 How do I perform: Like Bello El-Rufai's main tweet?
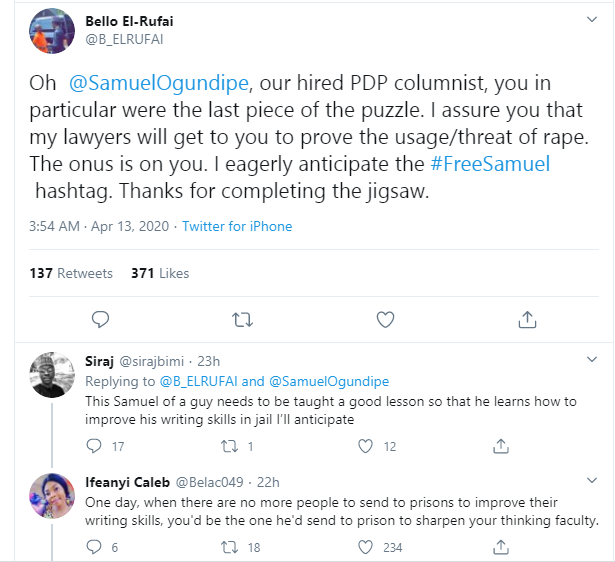point(385,320)
